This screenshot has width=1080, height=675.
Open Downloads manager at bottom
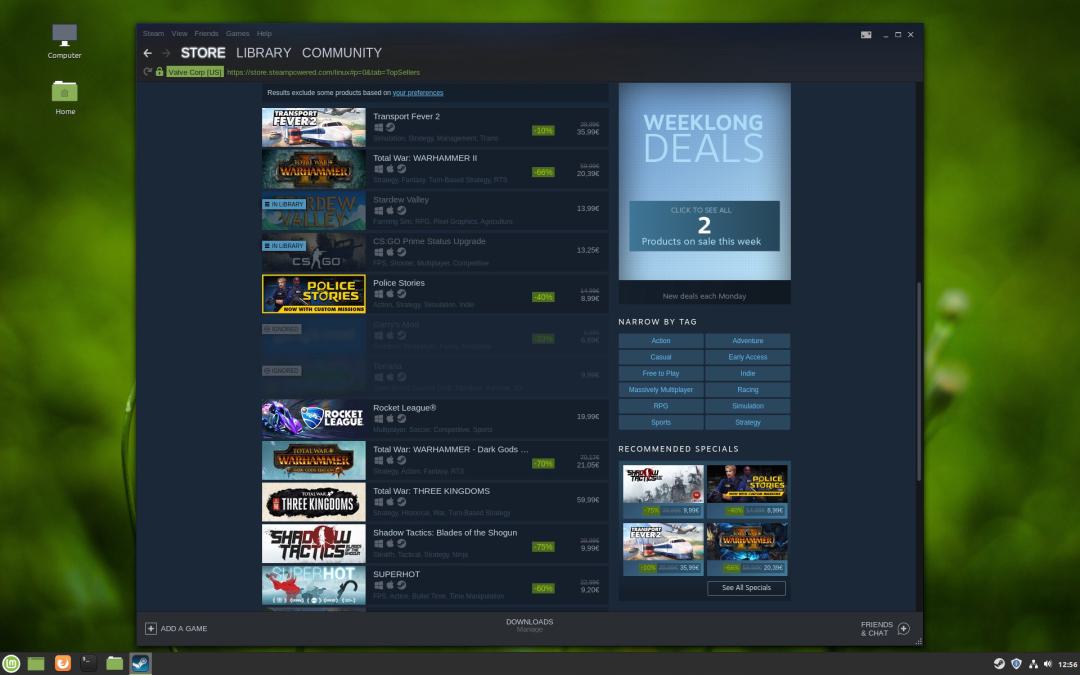tap(529, 625)
